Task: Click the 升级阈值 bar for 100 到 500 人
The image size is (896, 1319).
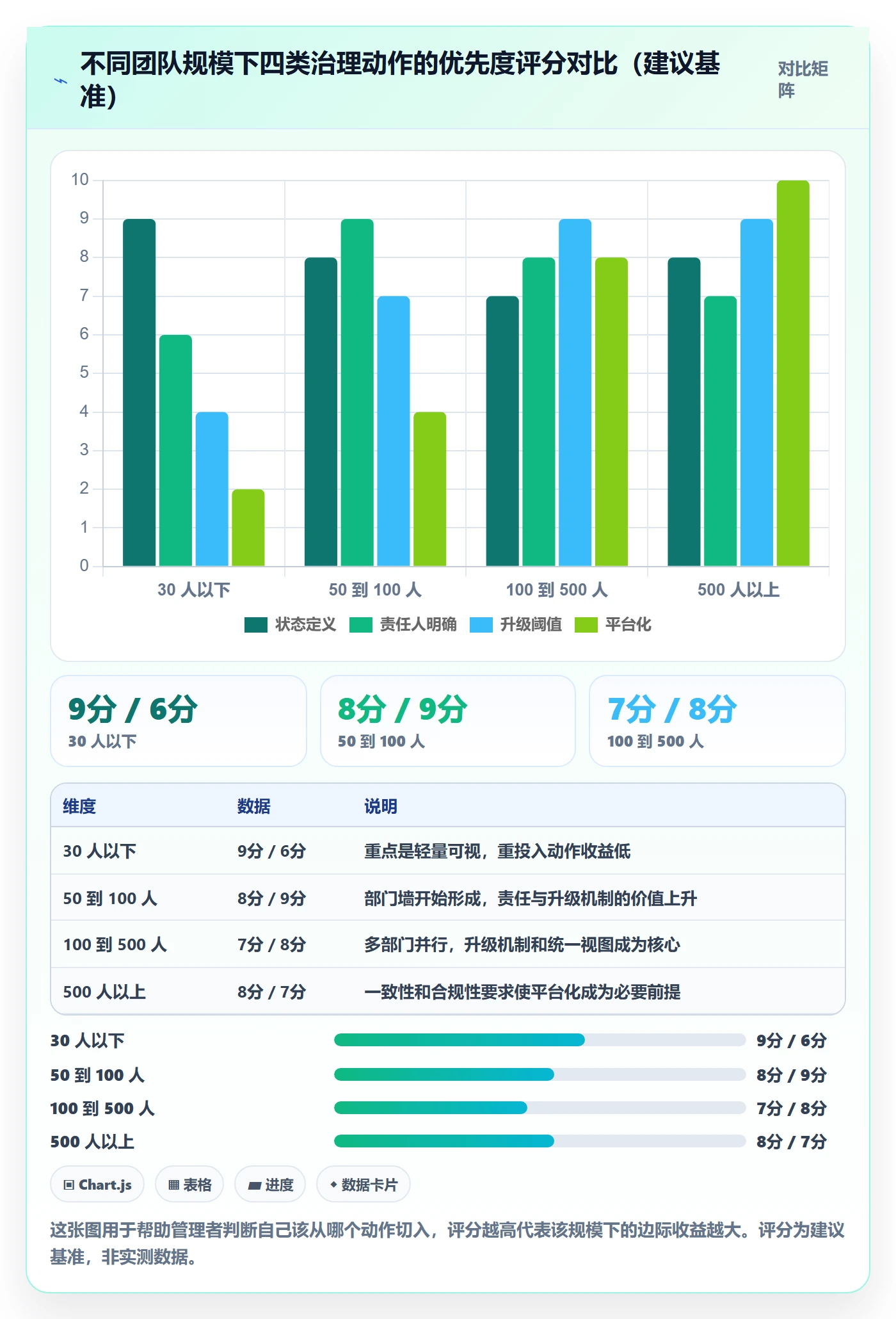Action: pyautogui.click(x=575, y=392)
